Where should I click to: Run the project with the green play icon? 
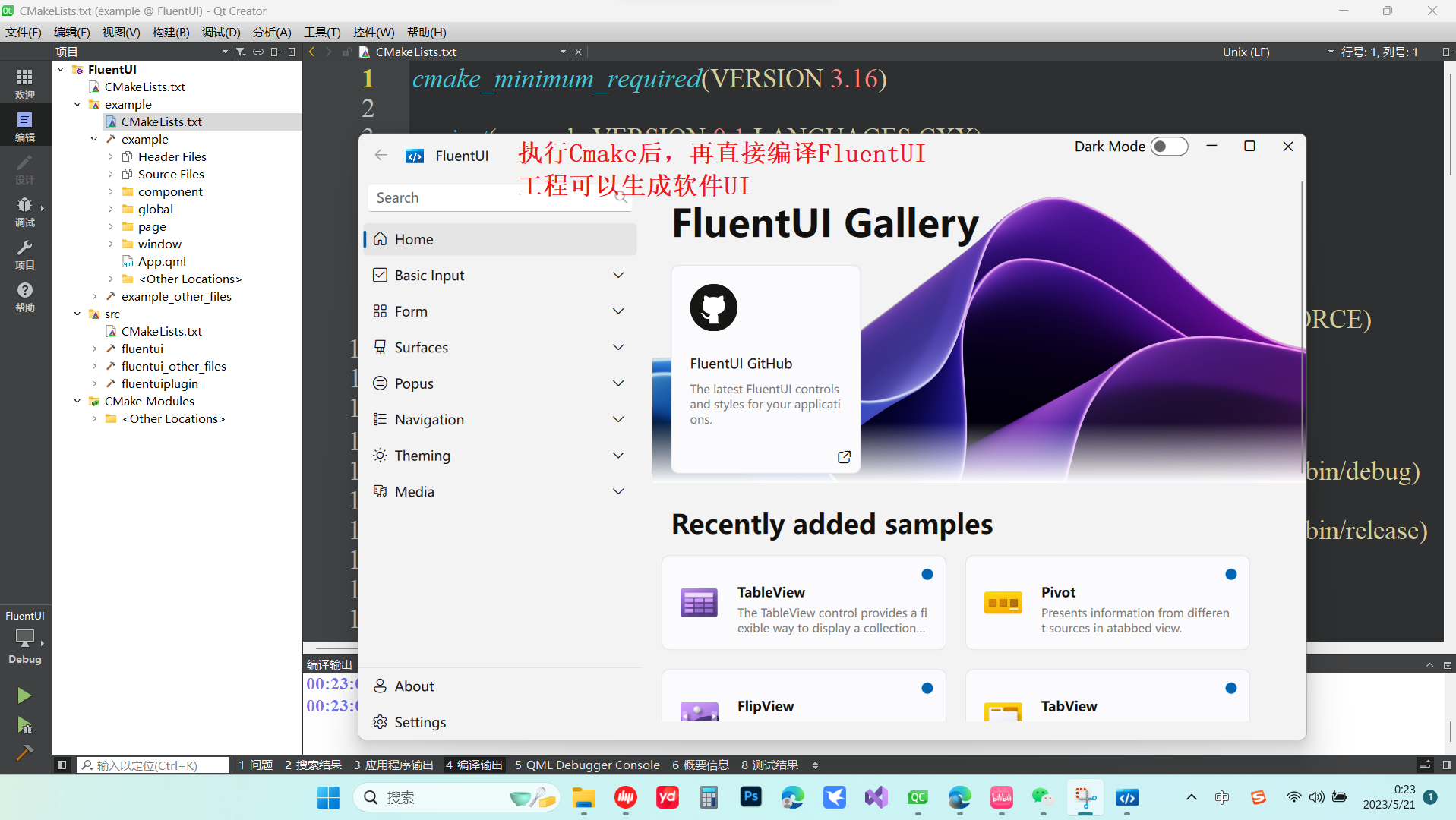pyautogui.click(x=25, y=695)
